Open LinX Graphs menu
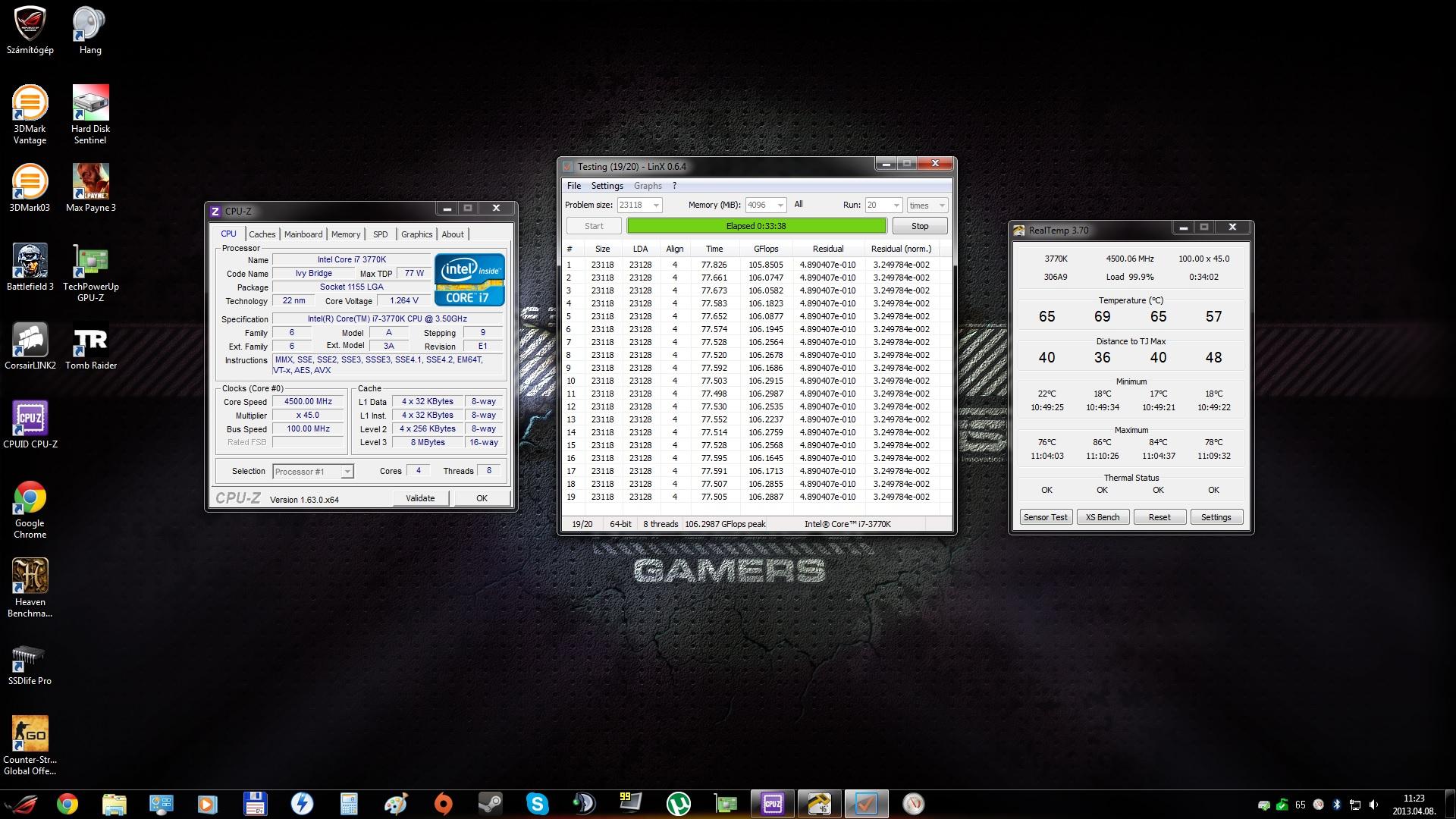 (x=648, y=186)
